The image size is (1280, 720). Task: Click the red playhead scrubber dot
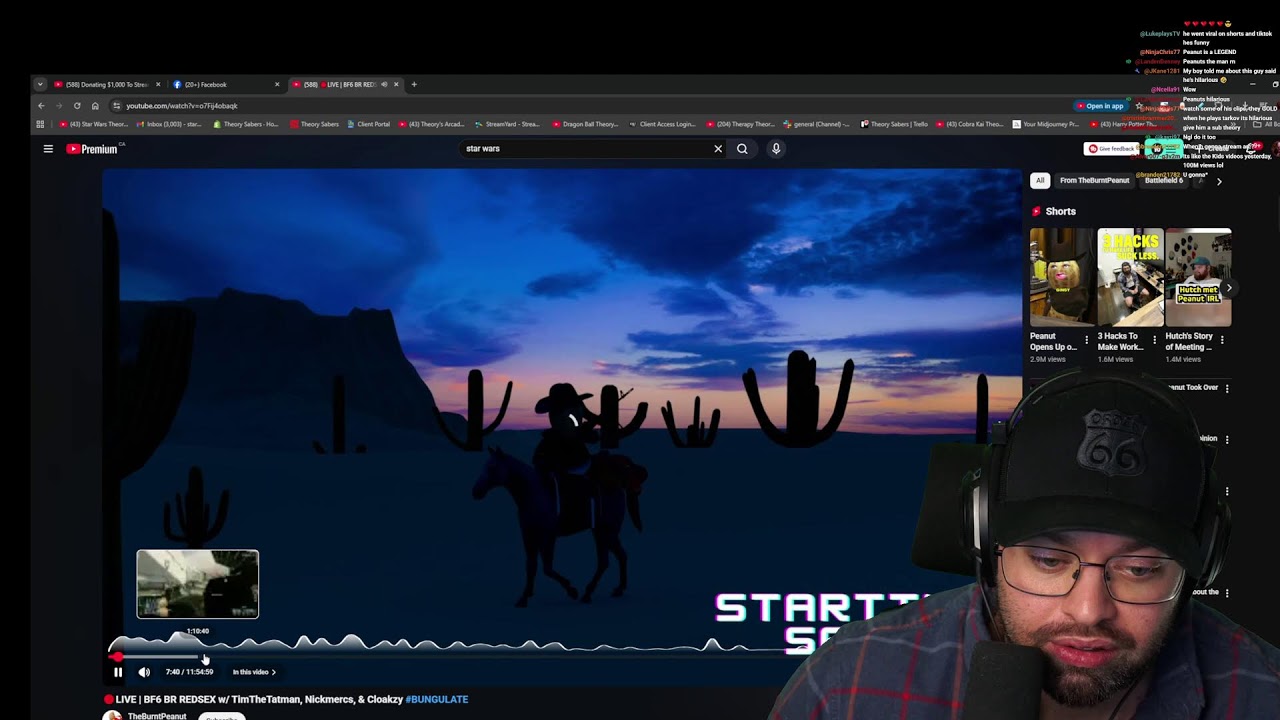click(x=117, y=657)
